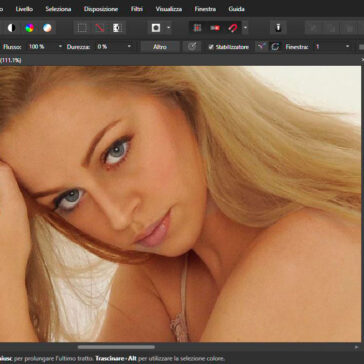Click the Select All dashed rectangle icon
This screenshot has height=364, width=364.
pos(82,28)
